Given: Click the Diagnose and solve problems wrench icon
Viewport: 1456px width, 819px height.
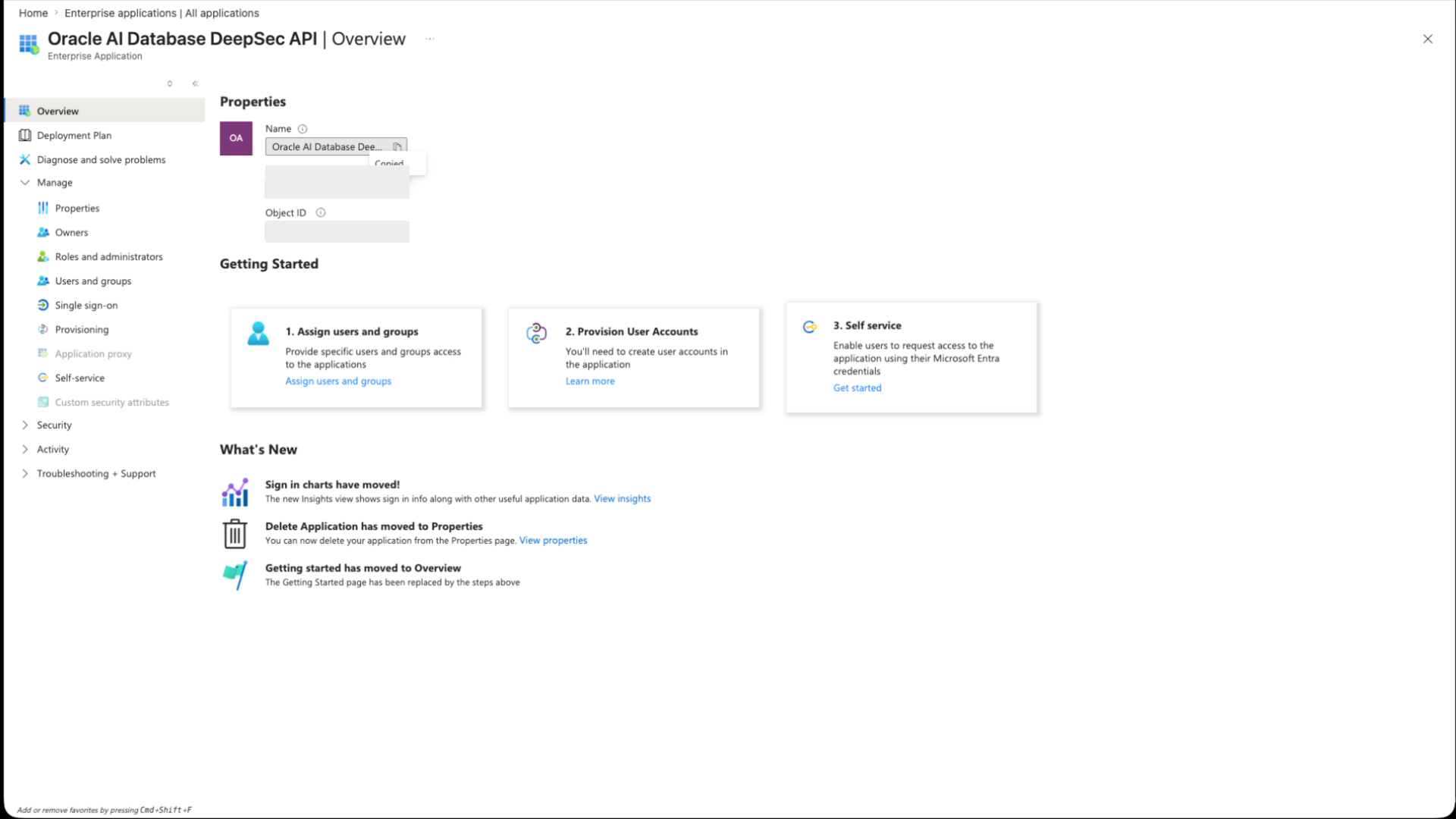Looking at the screenshot, I should pos(24,159).
